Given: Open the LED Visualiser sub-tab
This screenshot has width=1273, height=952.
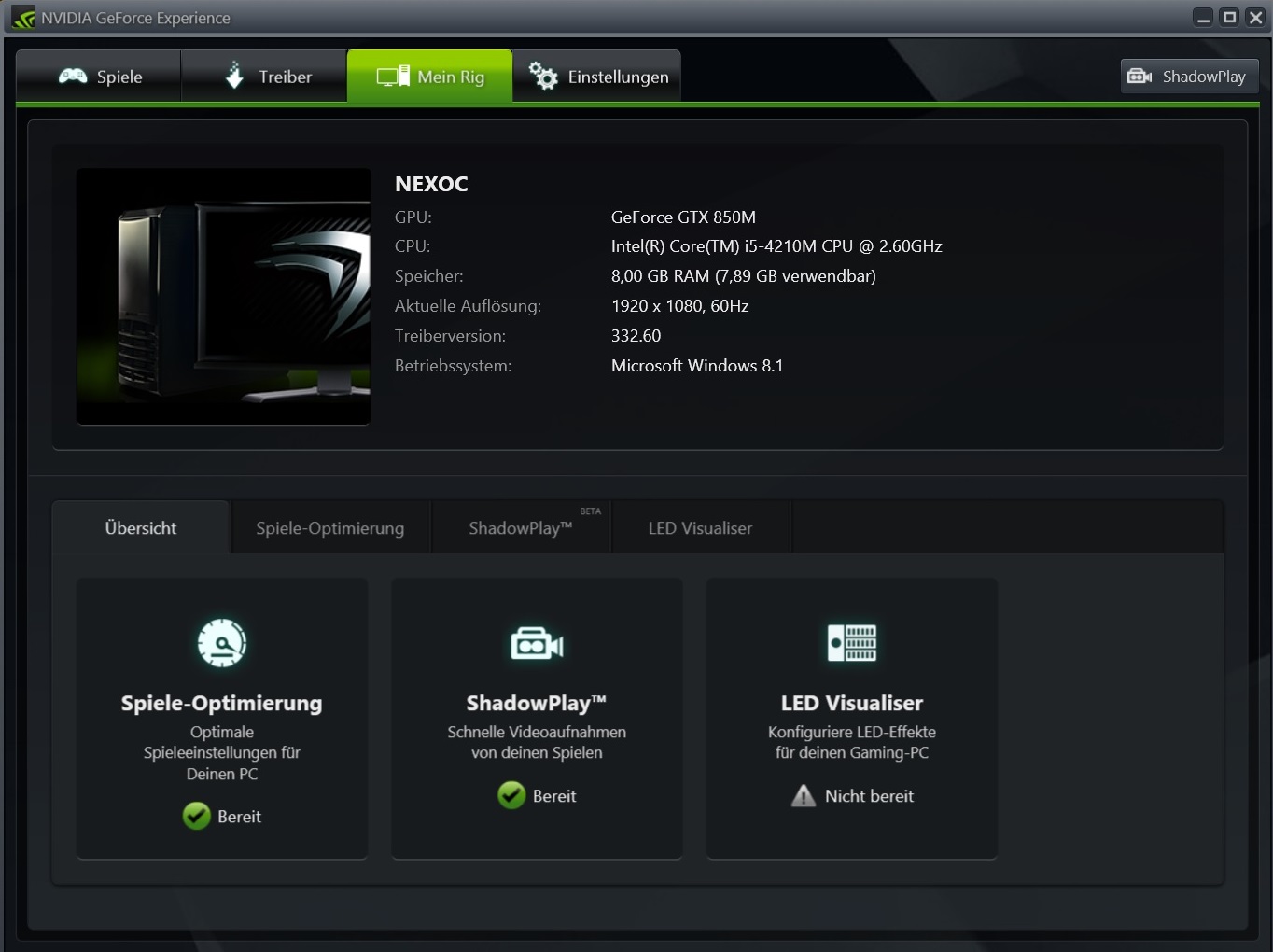Looking at the screenshot, I should [x=700, y=528].
